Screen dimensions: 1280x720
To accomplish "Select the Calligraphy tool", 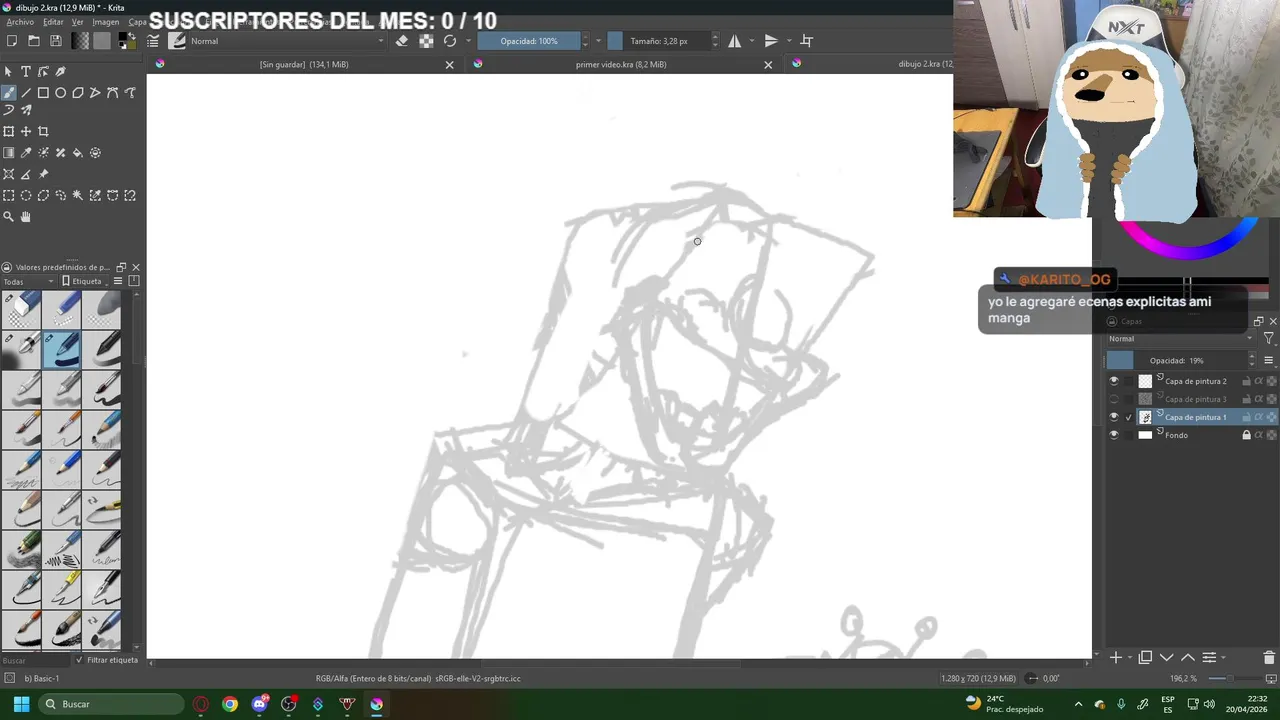I will [x=60, y=72].
